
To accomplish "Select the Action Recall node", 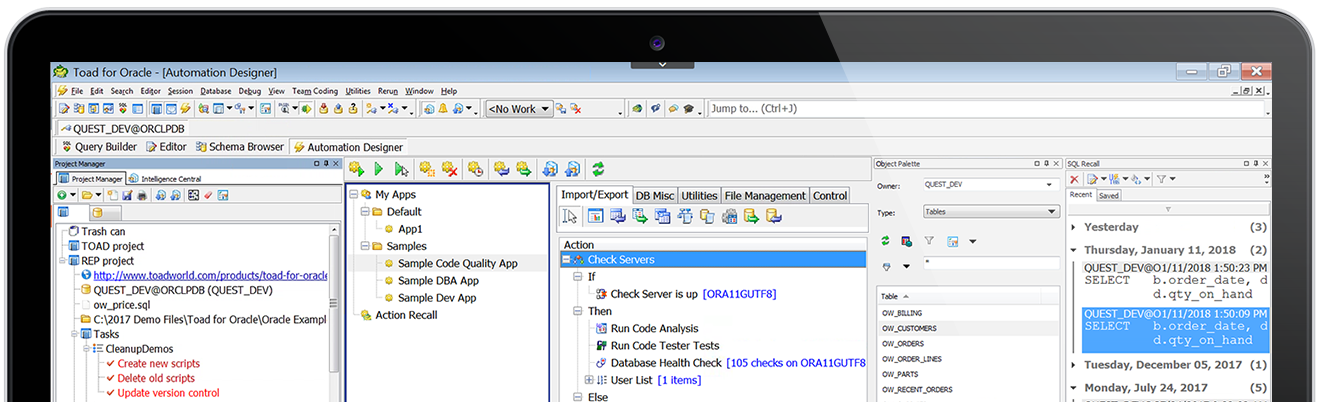I will [x=406, y=315].
